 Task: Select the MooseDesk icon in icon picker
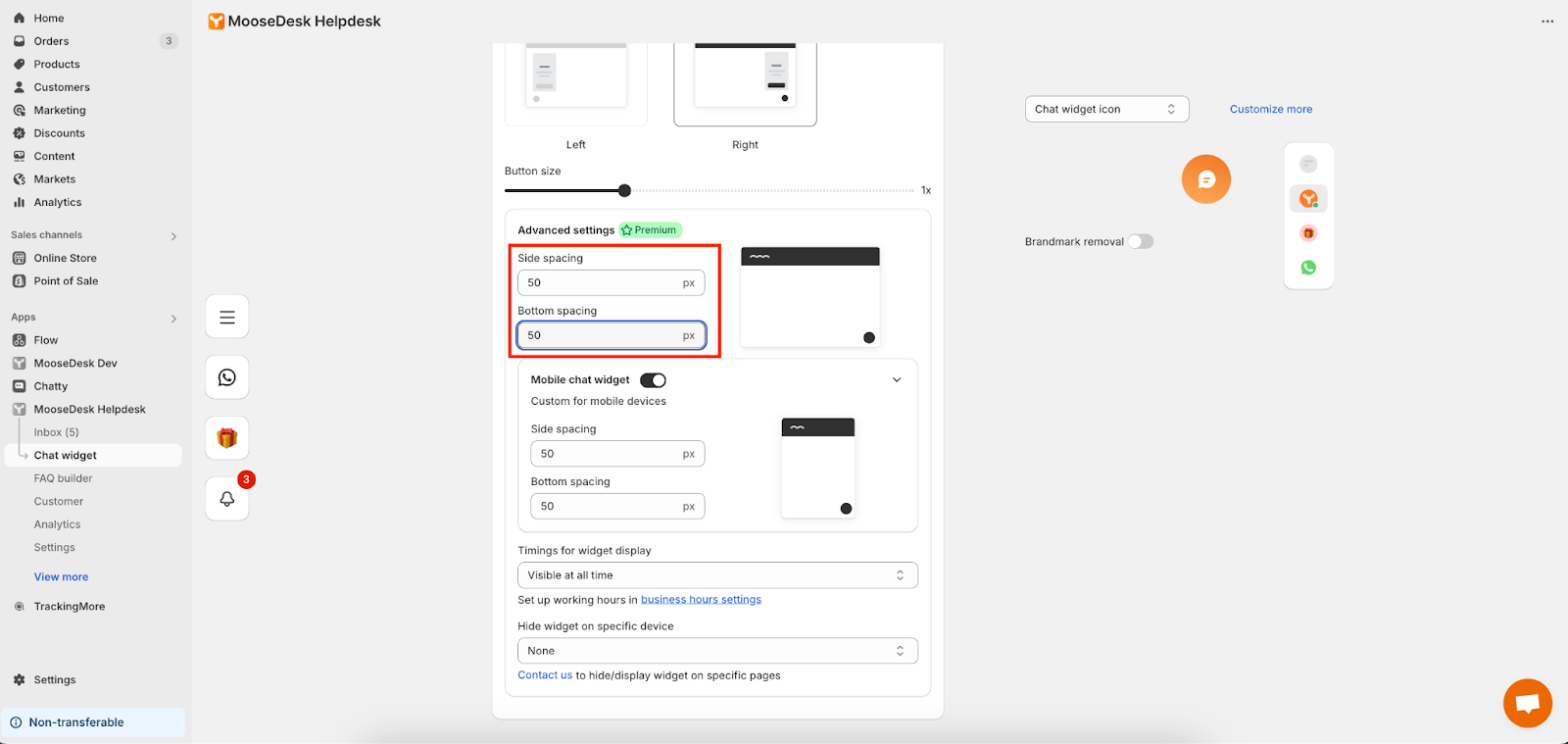point(1308,199)
